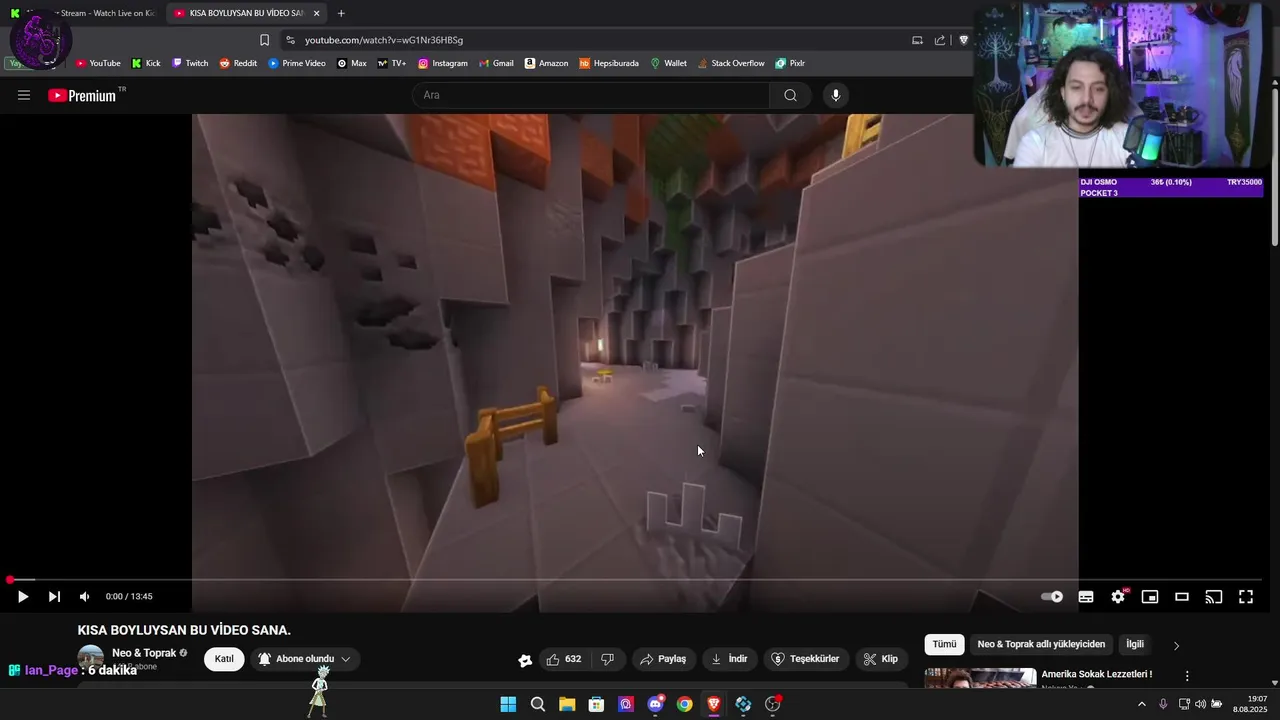
Task: Switch to the Kick stream browser tab
Action: [82, 13]
